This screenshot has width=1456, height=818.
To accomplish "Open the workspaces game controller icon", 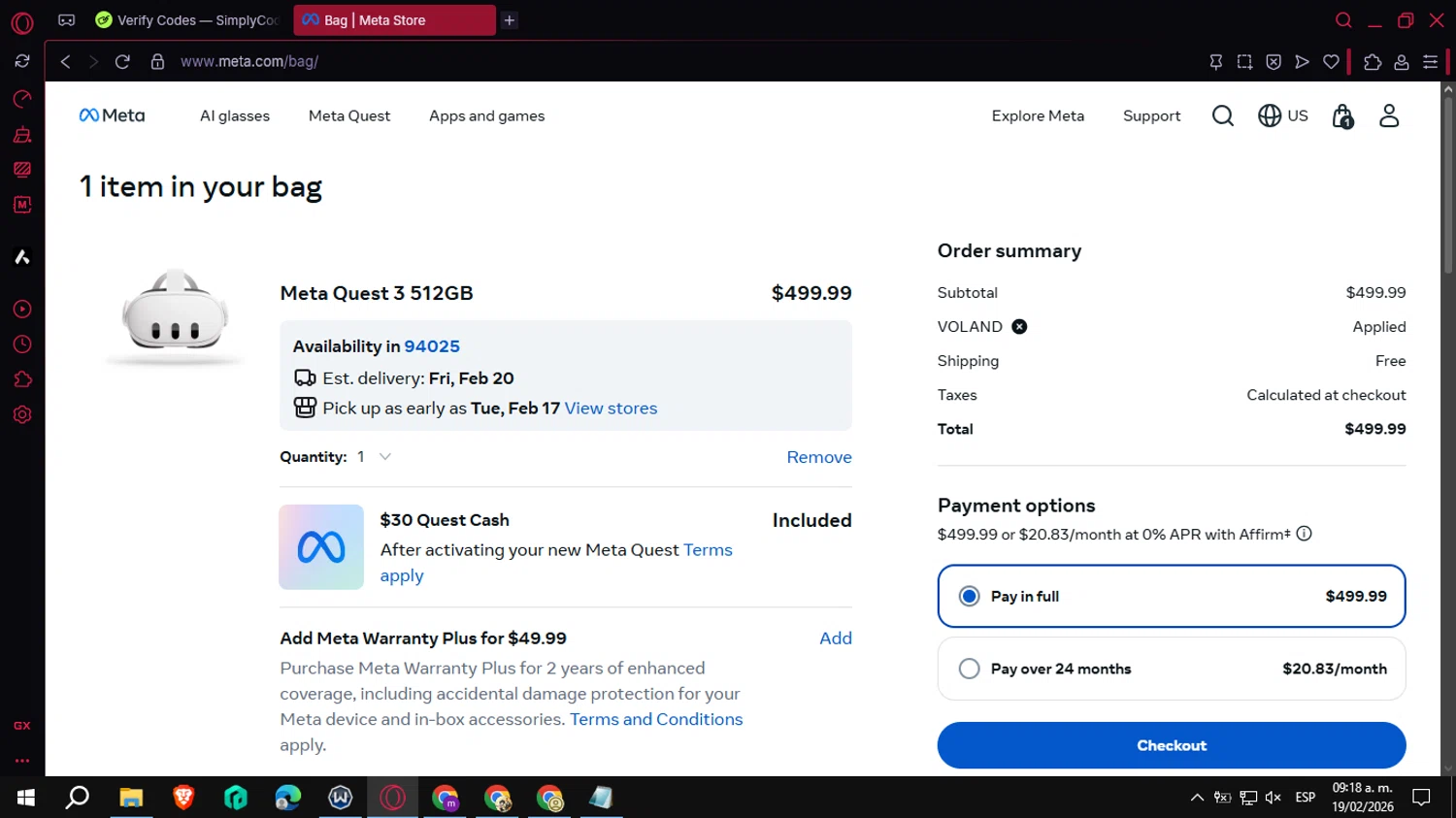I will coord(66,20).
